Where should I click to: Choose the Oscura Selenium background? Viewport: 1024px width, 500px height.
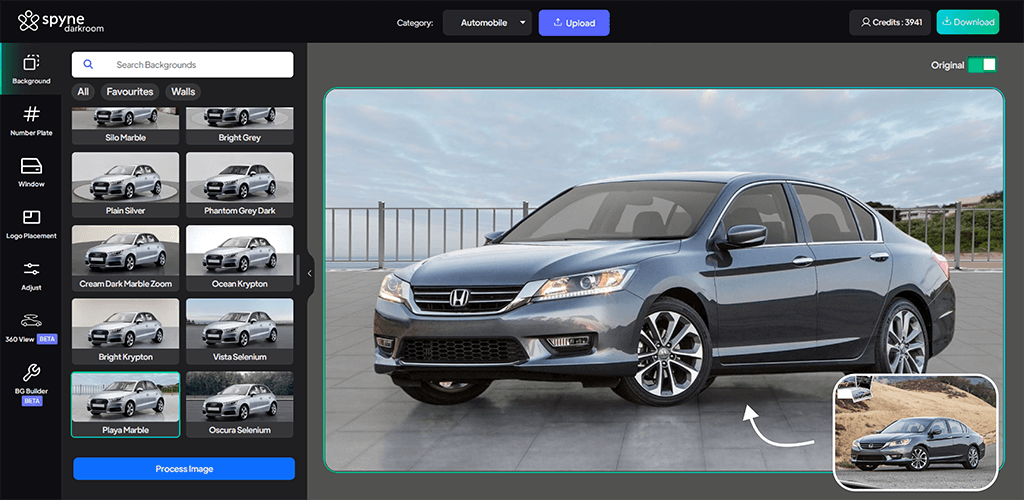[x=240, y=404]
